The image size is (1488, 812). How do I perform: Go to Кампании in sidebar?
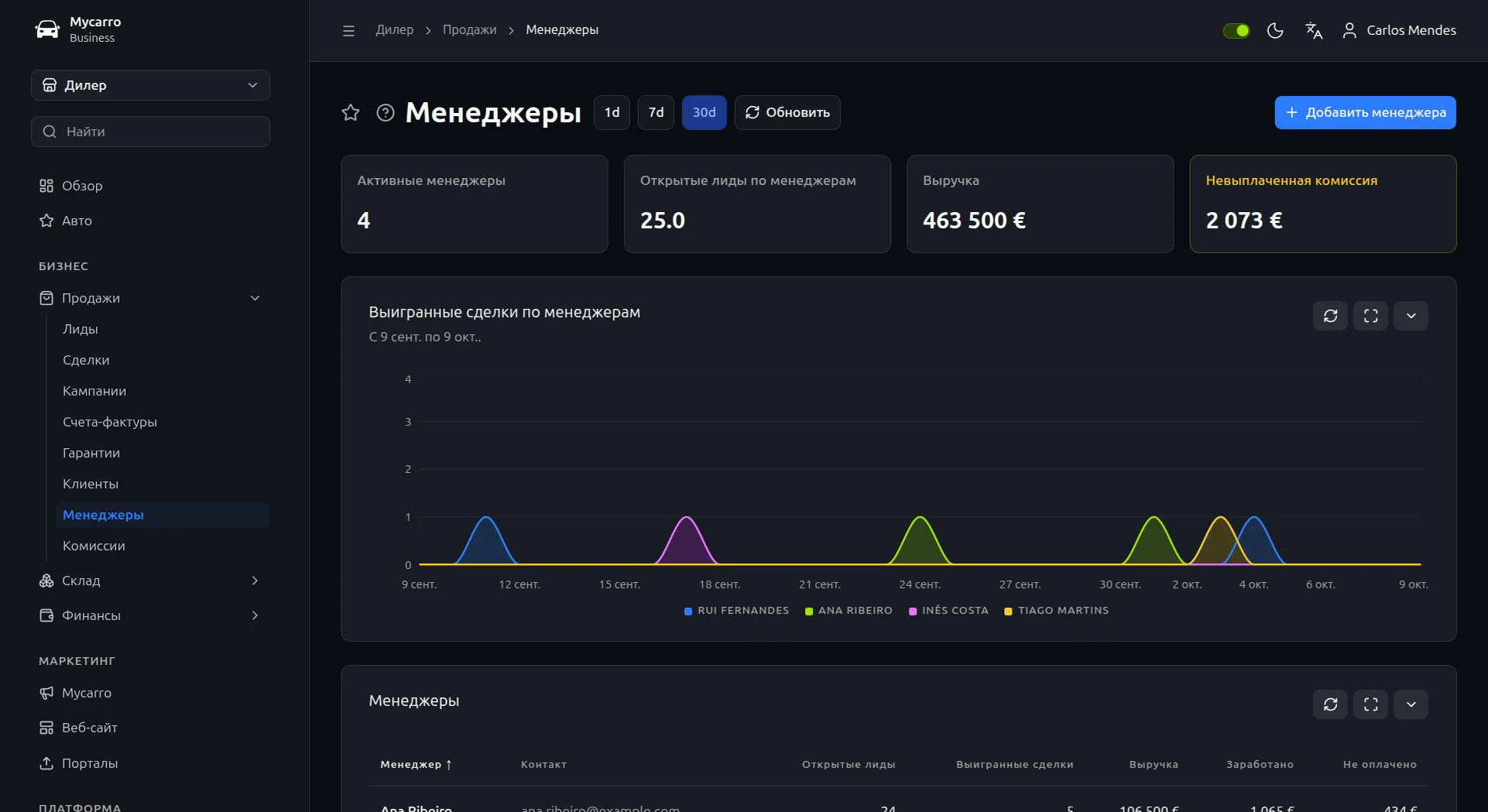94,391
